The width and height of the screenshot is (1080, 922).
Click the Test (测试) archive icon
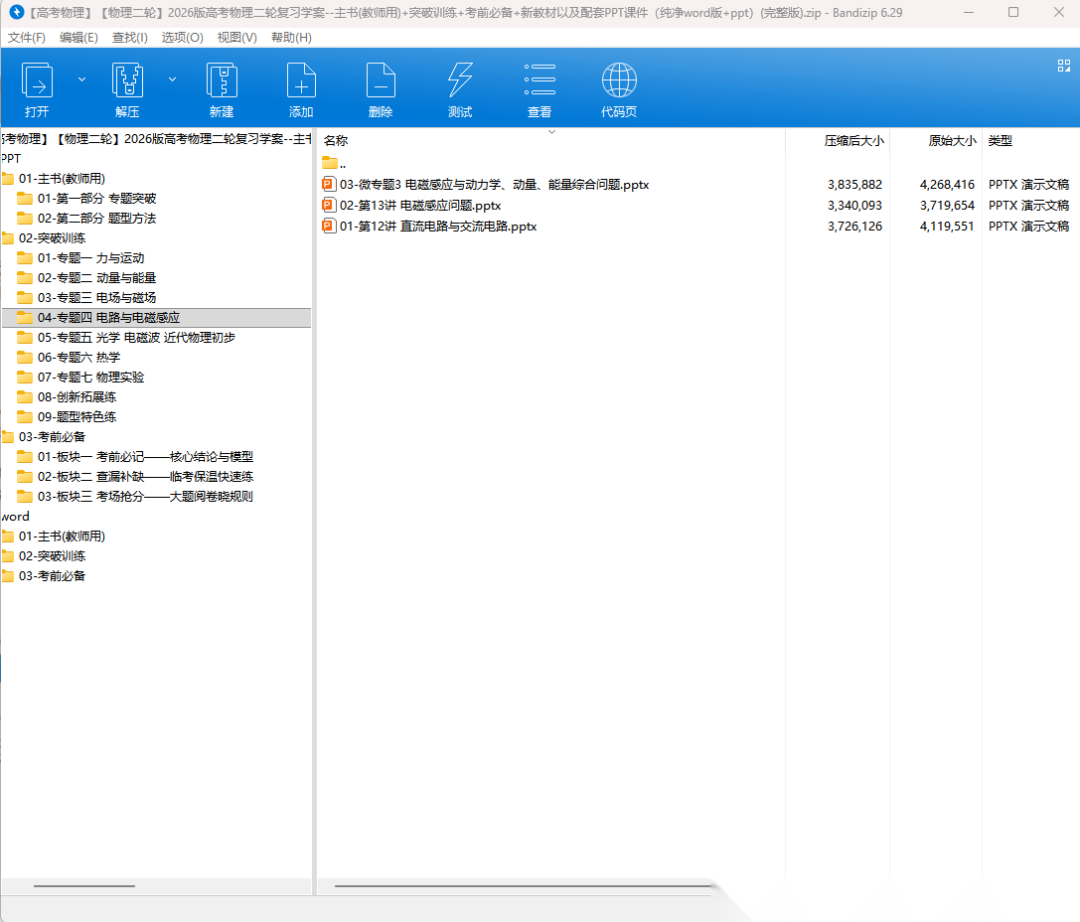(460, 80)
